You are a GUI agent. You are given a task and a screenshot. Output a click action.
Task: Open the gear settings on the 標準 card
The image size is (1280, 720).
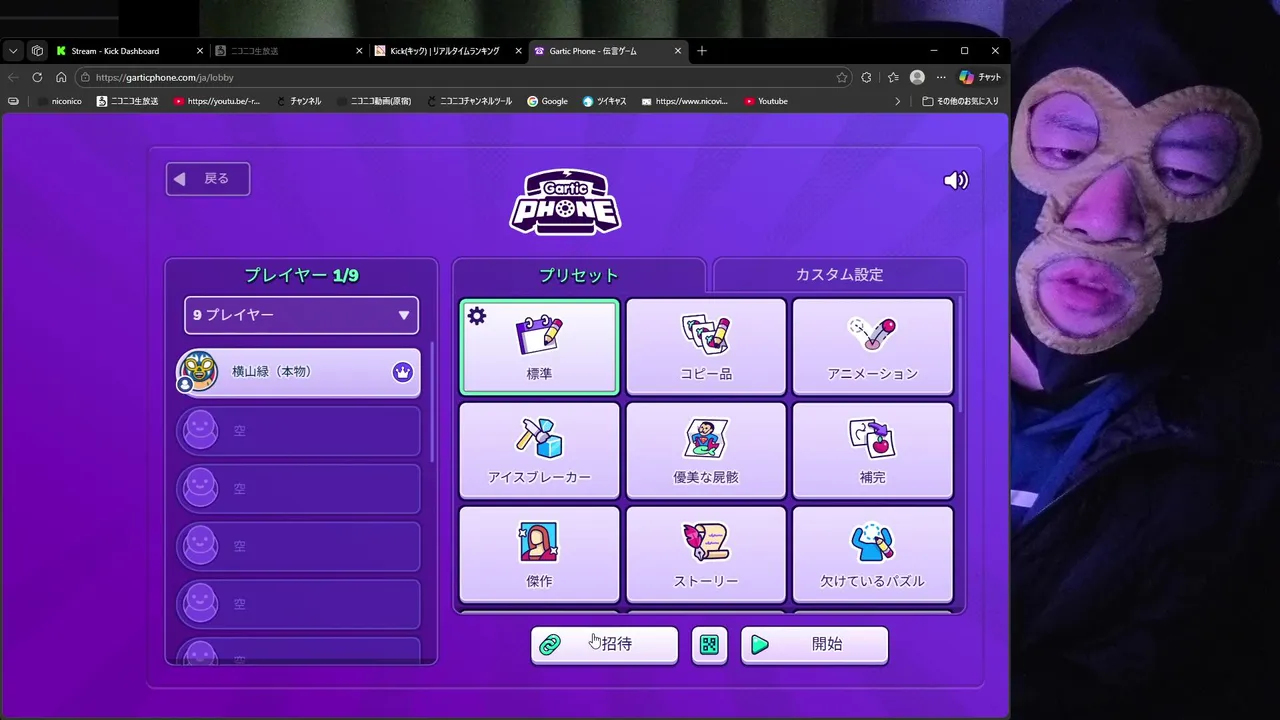point(477,316)
